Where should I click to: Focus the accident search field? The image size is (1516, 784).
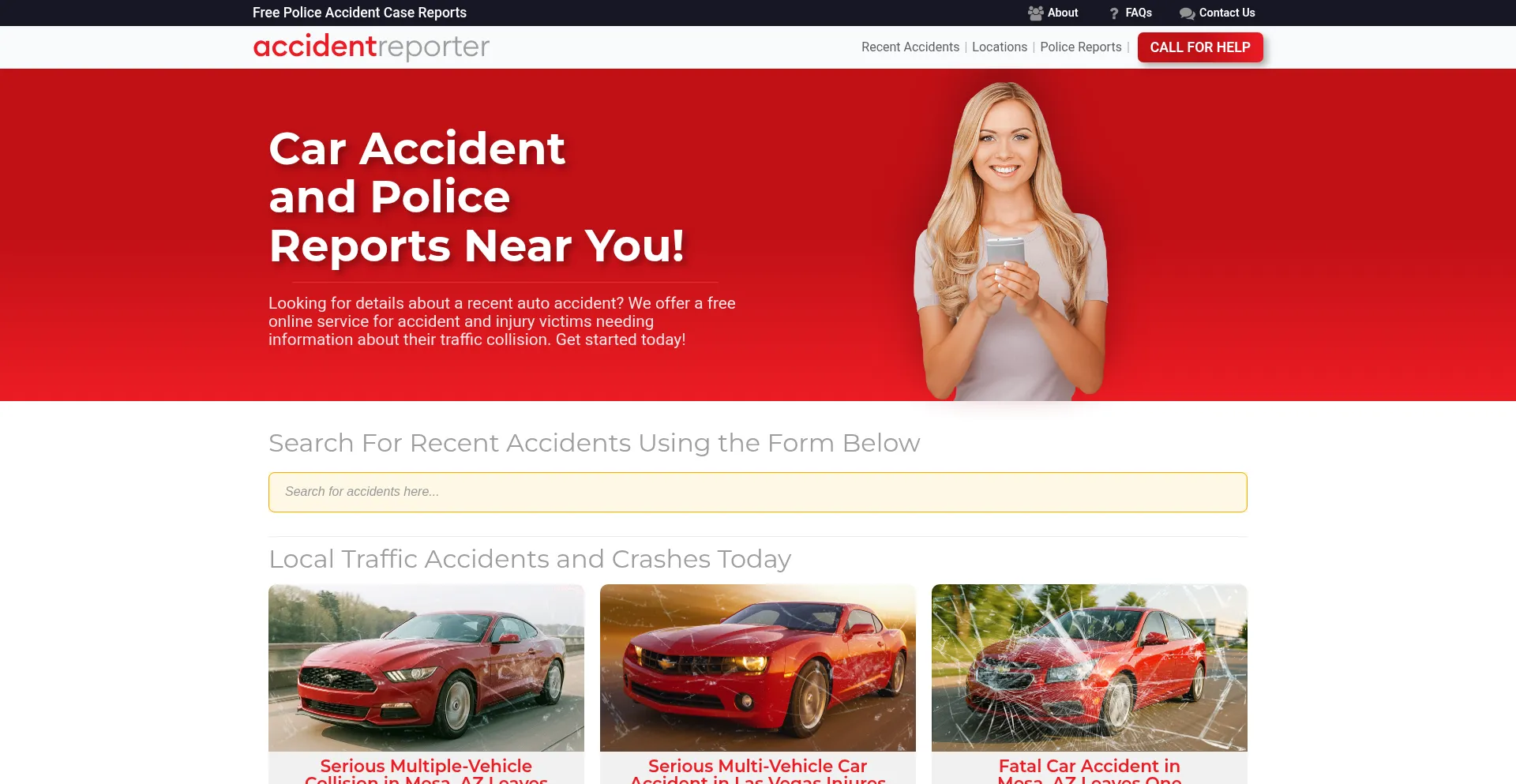(757, 492)
